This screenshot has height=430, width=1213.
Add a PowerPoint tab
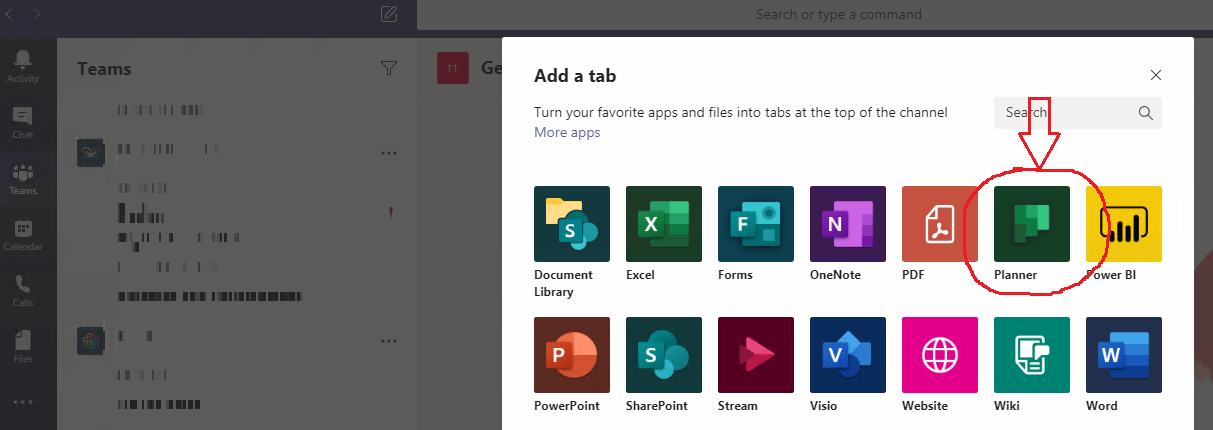(572, 355)
